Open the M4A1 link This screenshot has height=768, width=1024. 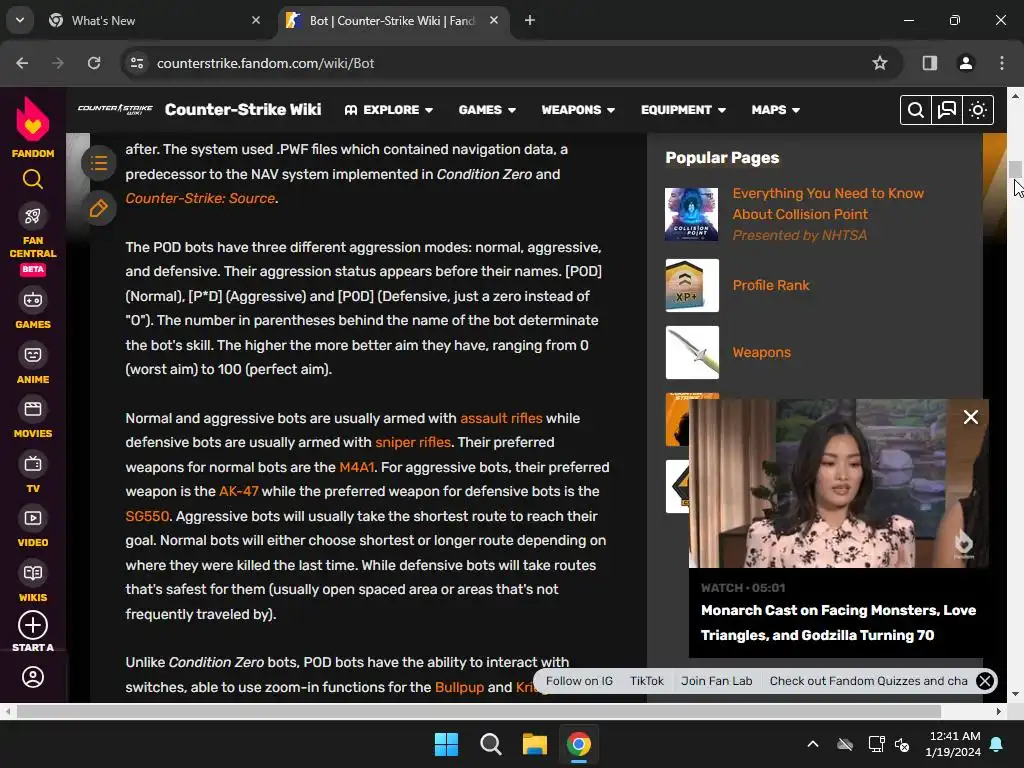[357, 467]
